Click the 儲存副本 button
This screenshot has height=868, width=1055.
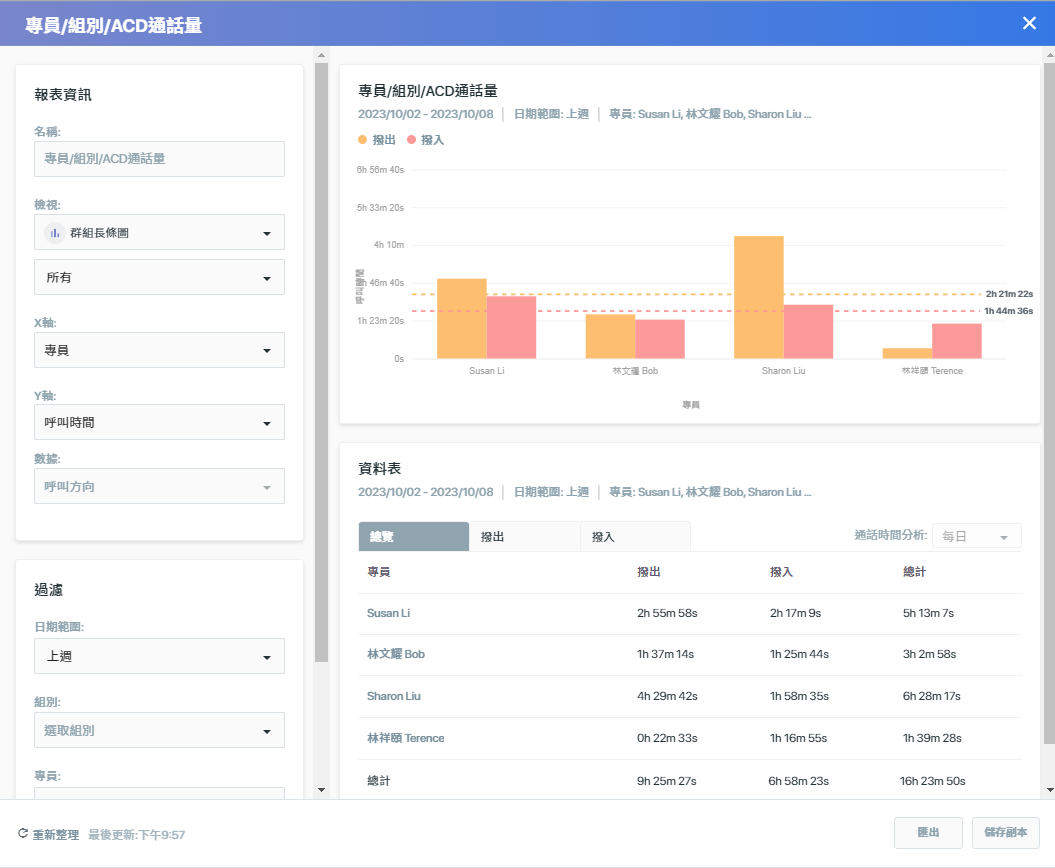coord(1005,833)
